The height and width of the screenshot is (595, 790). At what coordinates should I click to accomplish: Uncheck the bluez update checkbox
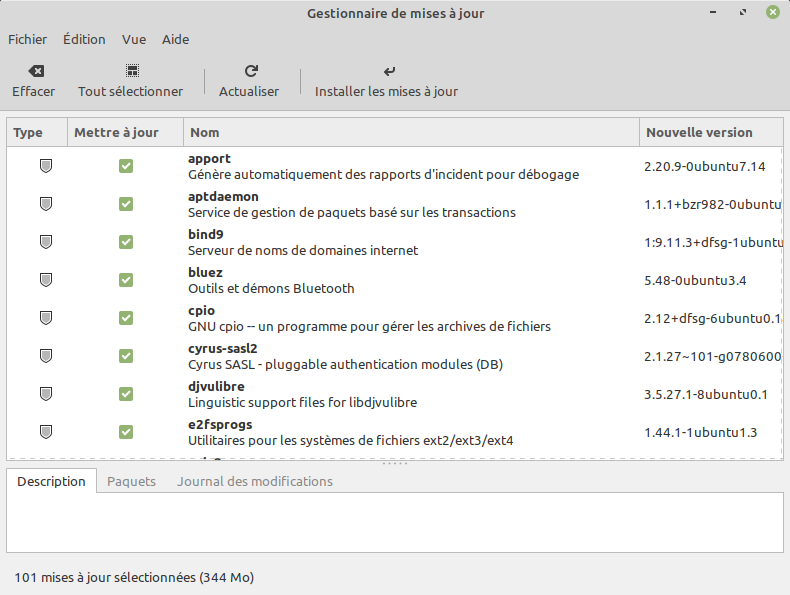point(126,280)
